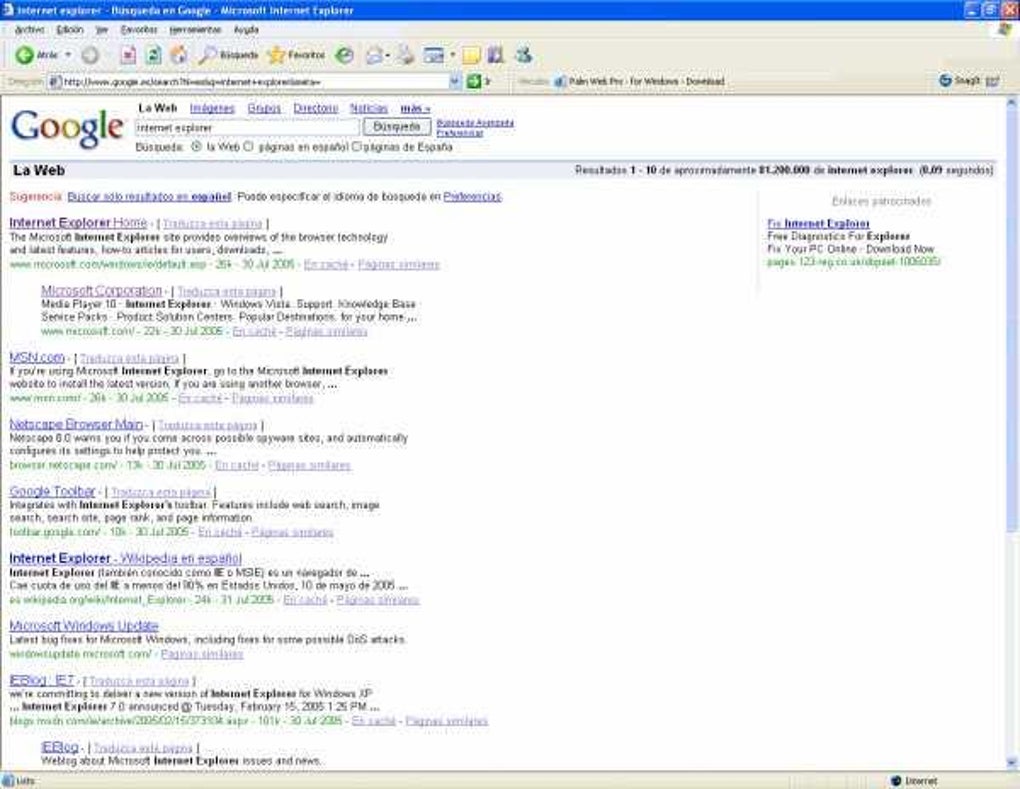Open the Búsqueda search toolbar button
This screenshot has width=1020, height=789.
click(228, 55)
